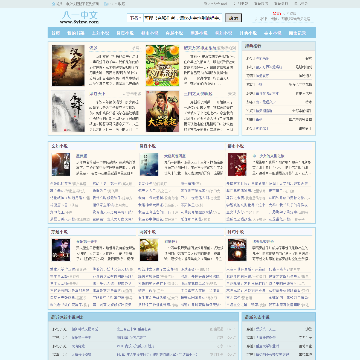The height and width of the screenshot is (360, 360).
Task: Open the glowing-orb cover in lower-right category
Action: click(x=237, y=250)
